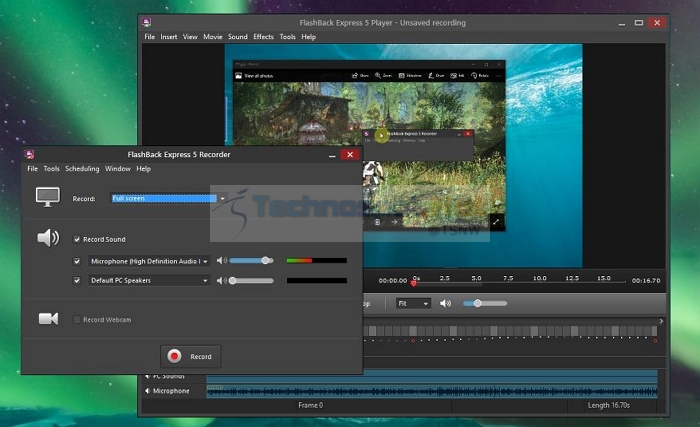The width and height of the screenshot is (700, 427).
Task: Click the frame thumbnail strip in Player
Action: [510, 331]
